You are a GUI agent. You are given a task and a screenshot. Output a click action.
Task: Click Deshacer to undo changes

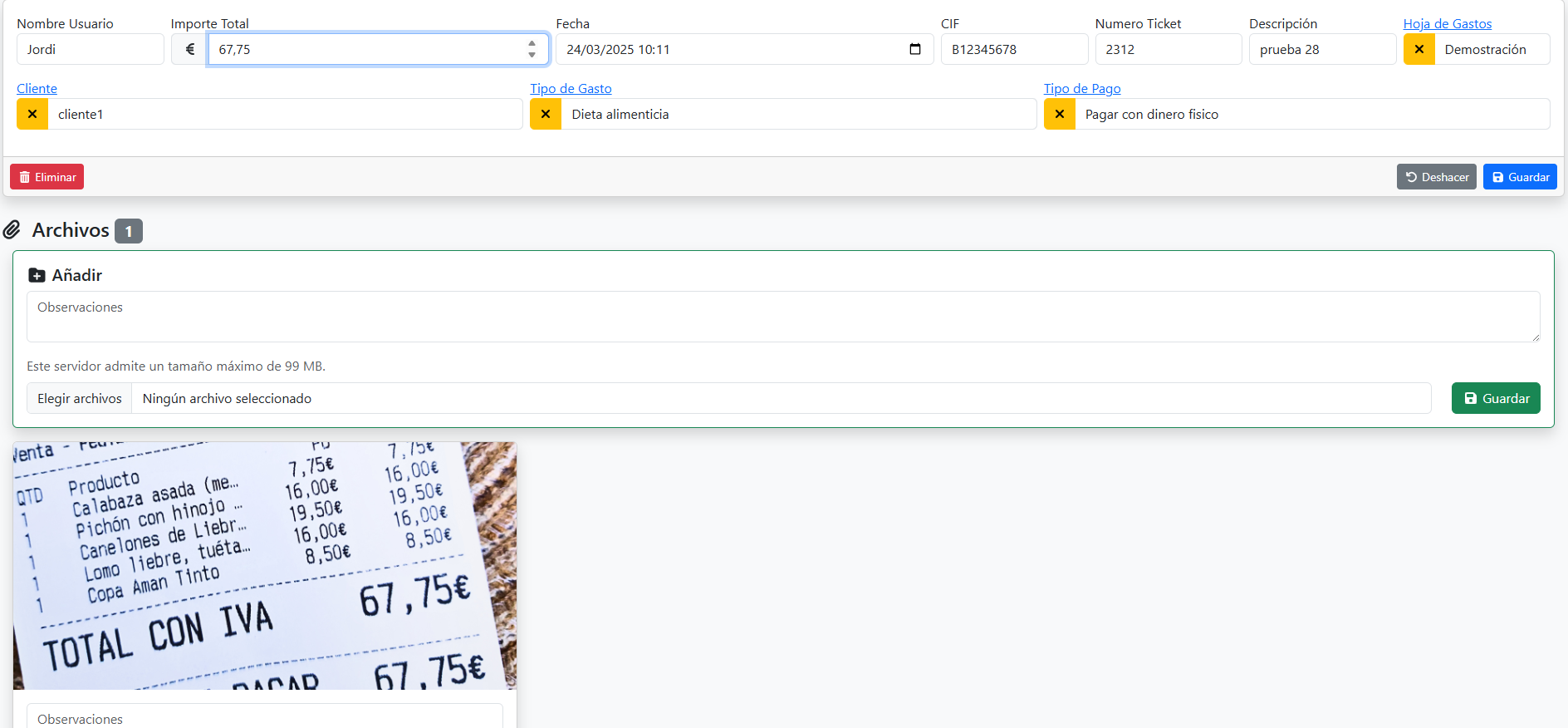[1436, 177]
